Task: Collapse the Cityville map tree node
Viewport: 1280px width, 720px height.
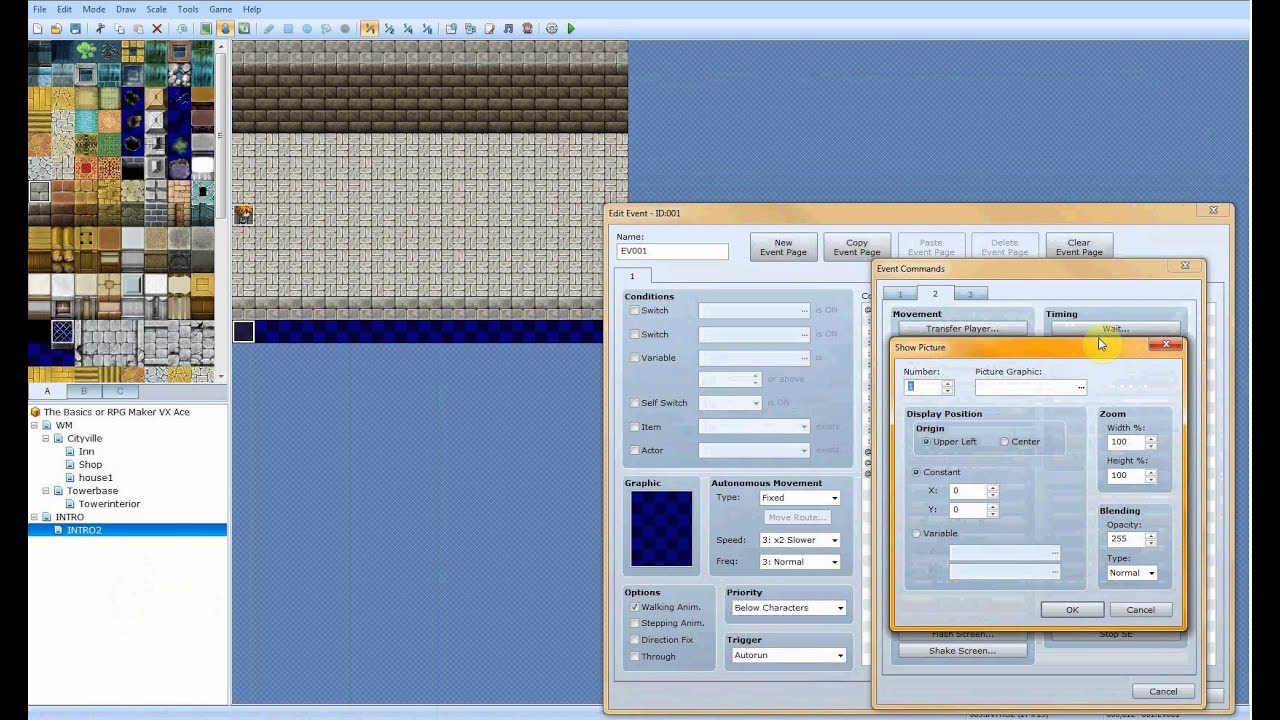Action: [46, 438]
